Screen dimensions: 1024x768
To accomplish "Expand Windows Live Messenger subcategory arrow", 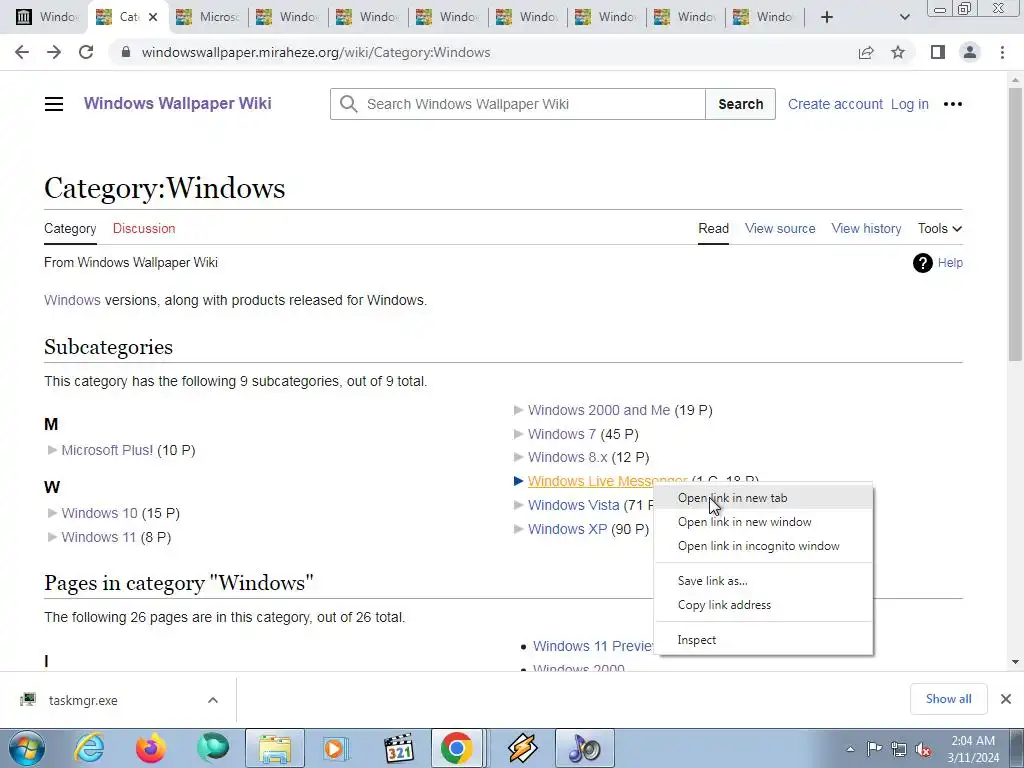I will pos(519,481).
